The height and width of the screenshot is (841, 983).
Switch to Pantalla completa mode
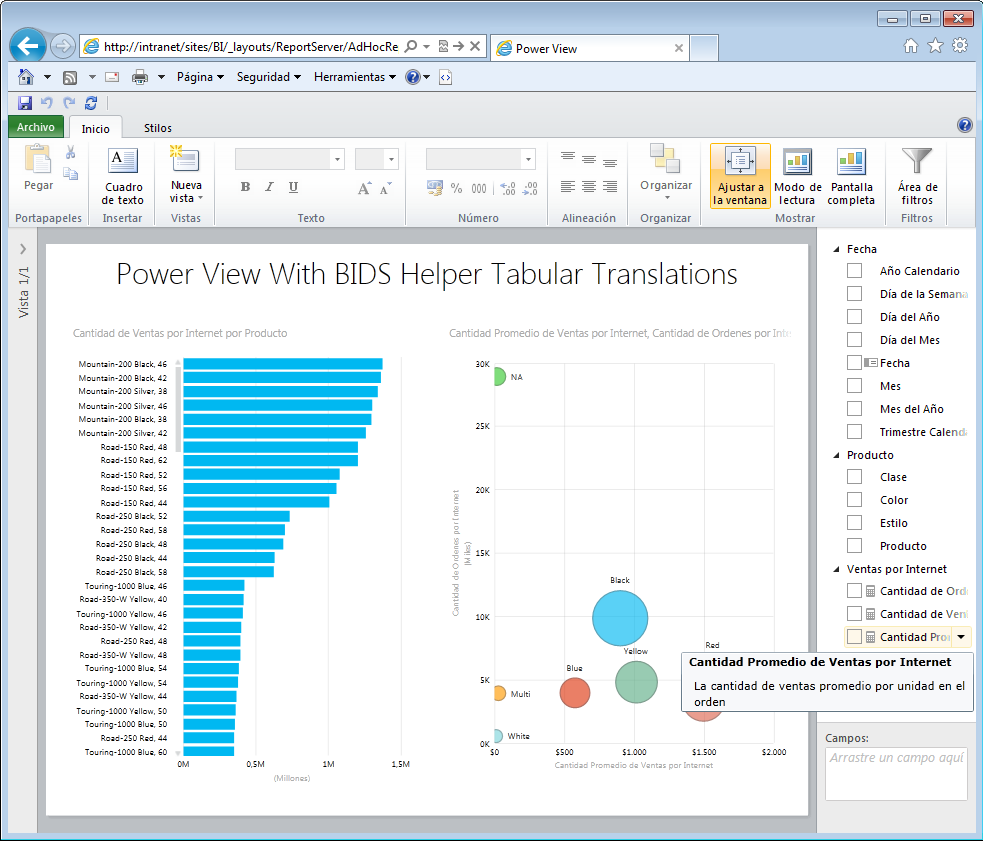(851, 175)
